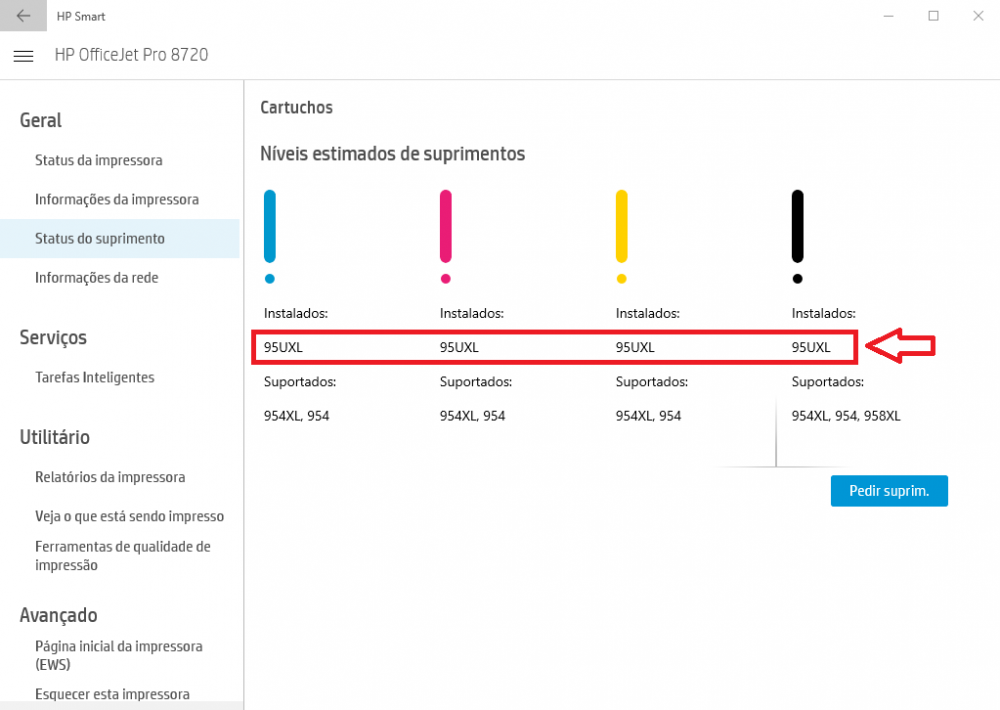Image resolution: width=1000 pixels, height=710 pixels.
Task: Click Suportados label under cyan cartridge
Action: (x=300, y=381)
